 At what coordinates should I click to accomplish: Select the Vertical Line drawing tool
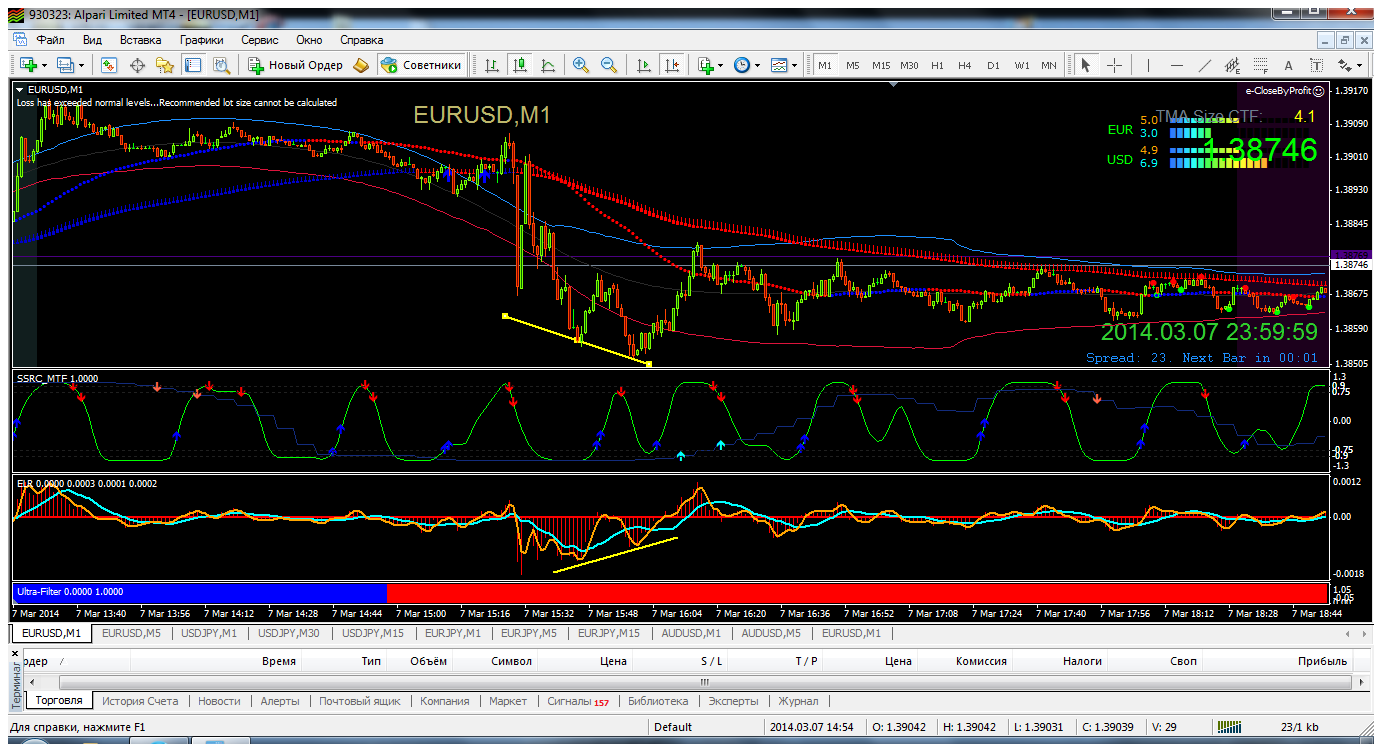click(x=1148, y=65)
